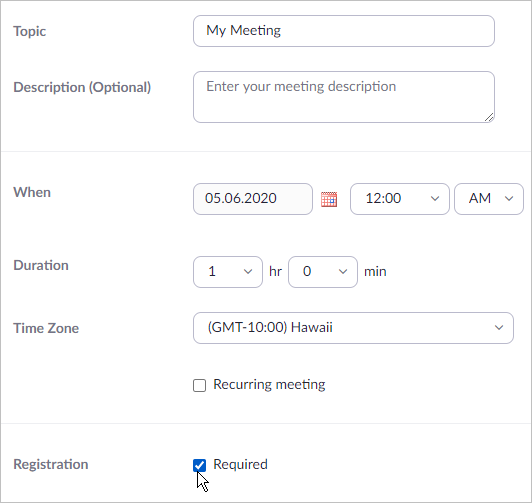
Task: Open the Time Zone dropdown showing Hawaii
Action: click(x=353, y=328)
